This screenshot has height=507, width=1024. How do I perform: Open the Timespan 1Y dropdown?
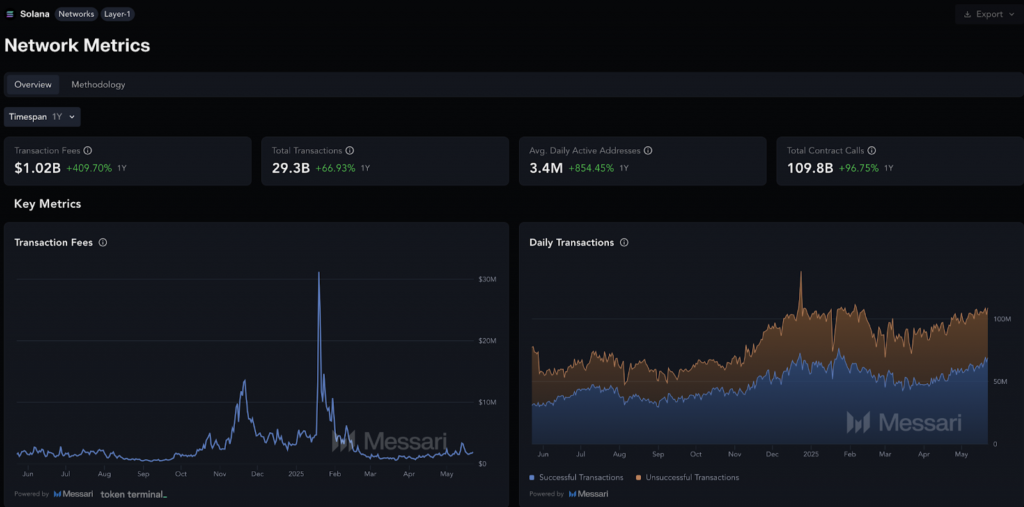pos(42,117)
